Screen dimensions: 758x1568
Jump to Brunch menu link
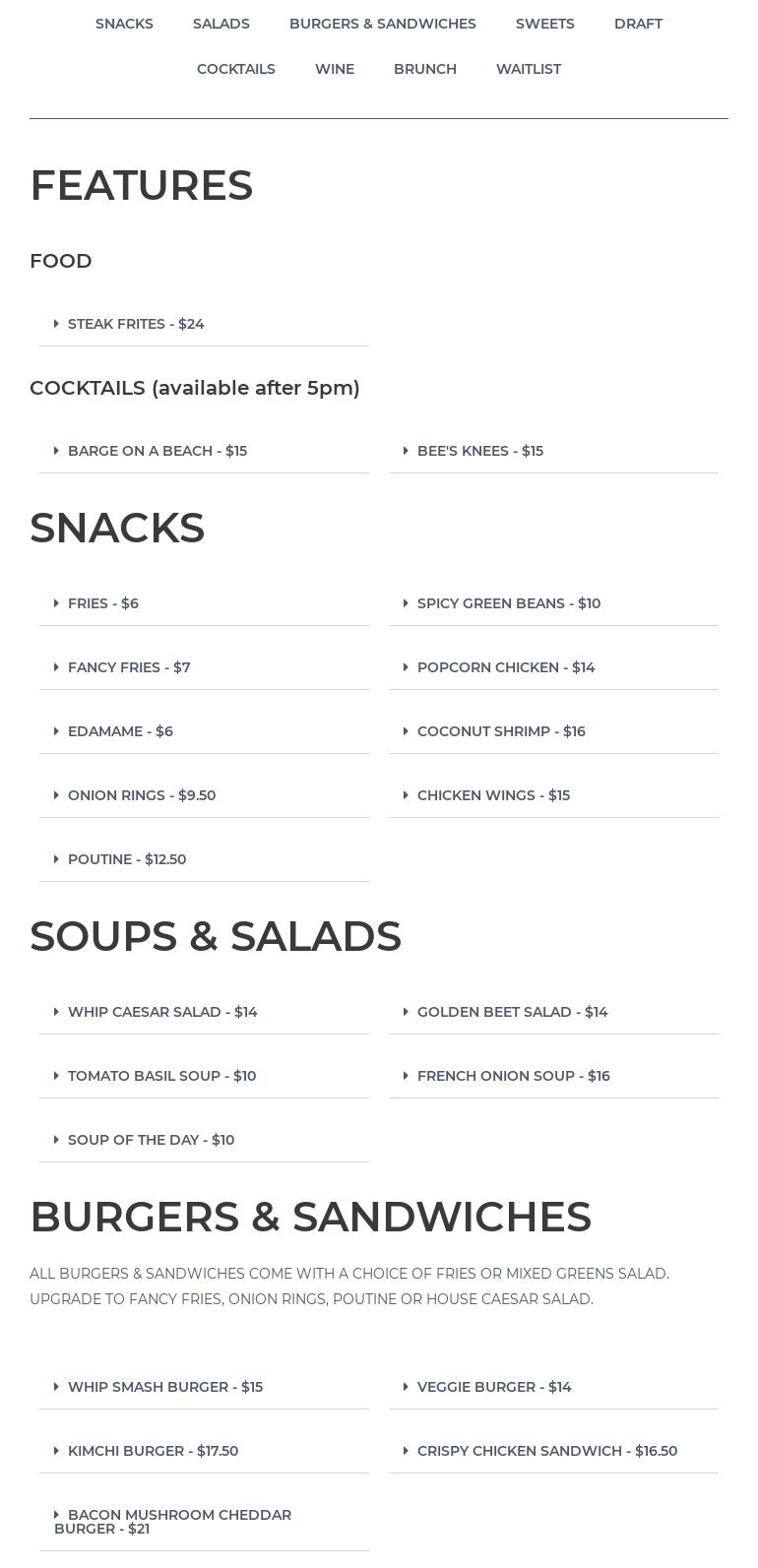point(425,69)
